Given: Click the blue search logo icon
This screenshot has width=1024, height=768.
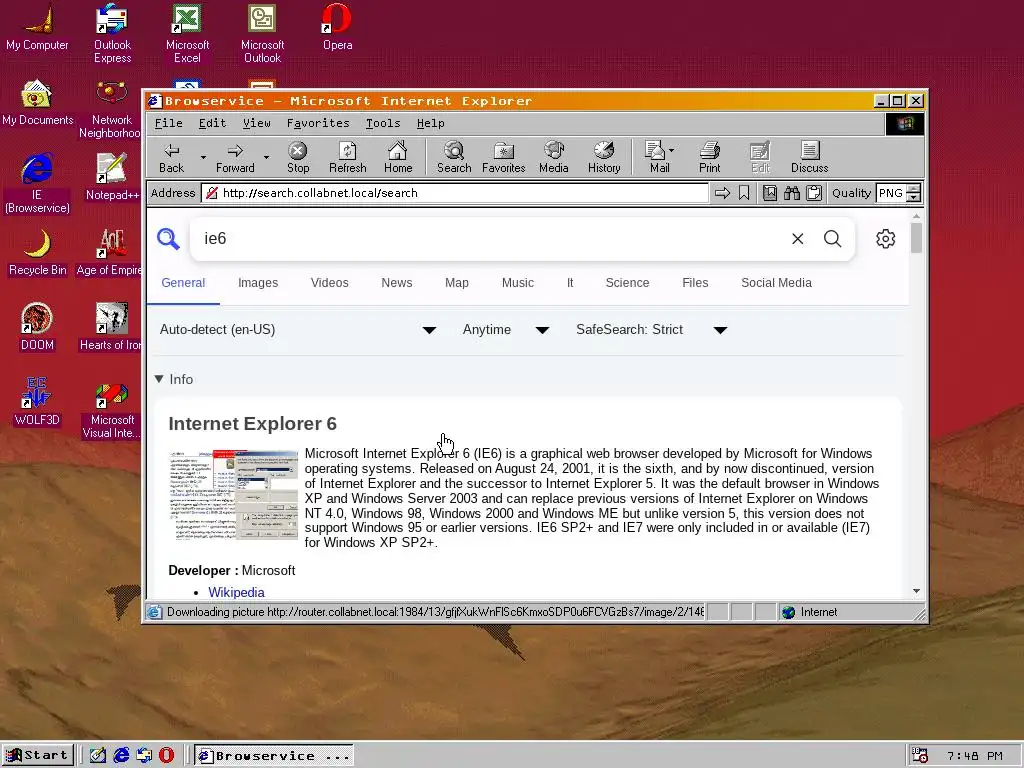Looking at the screenshot, I should 168,239.
